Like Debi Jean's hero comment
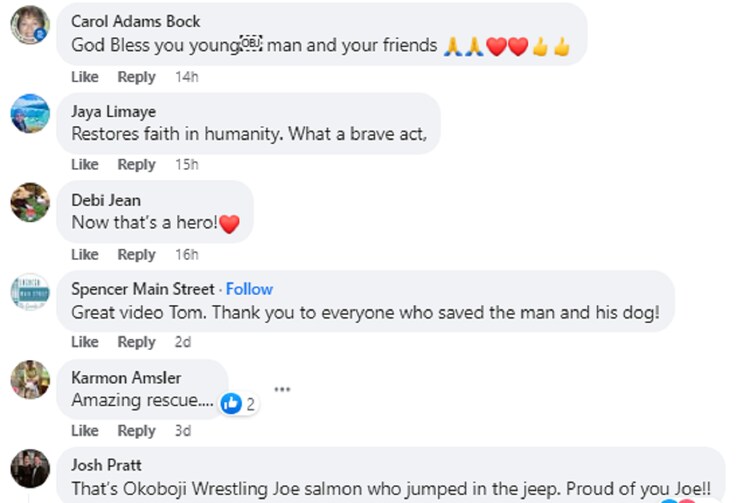 [85, 254]
